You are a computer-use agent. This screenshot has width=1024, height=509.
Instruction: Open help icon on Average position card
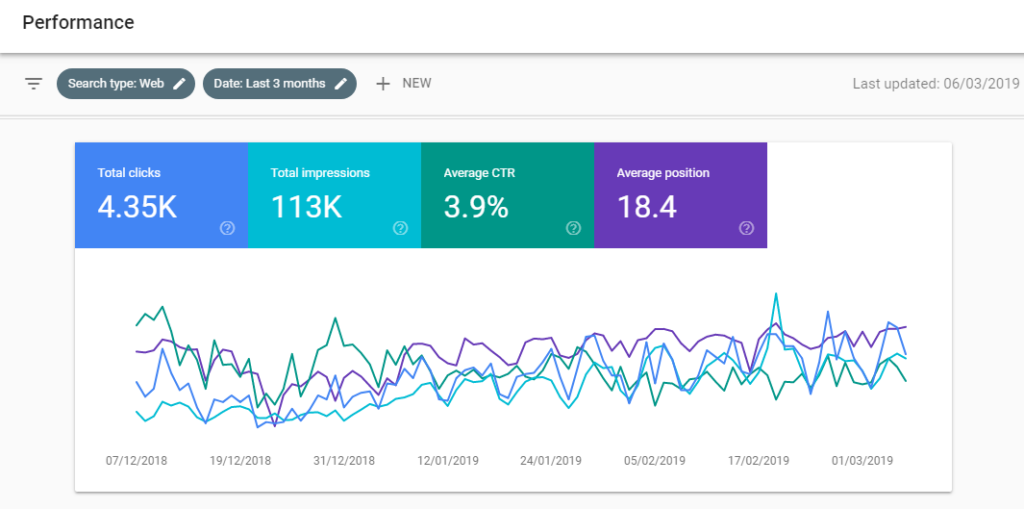tap(746, 228)
